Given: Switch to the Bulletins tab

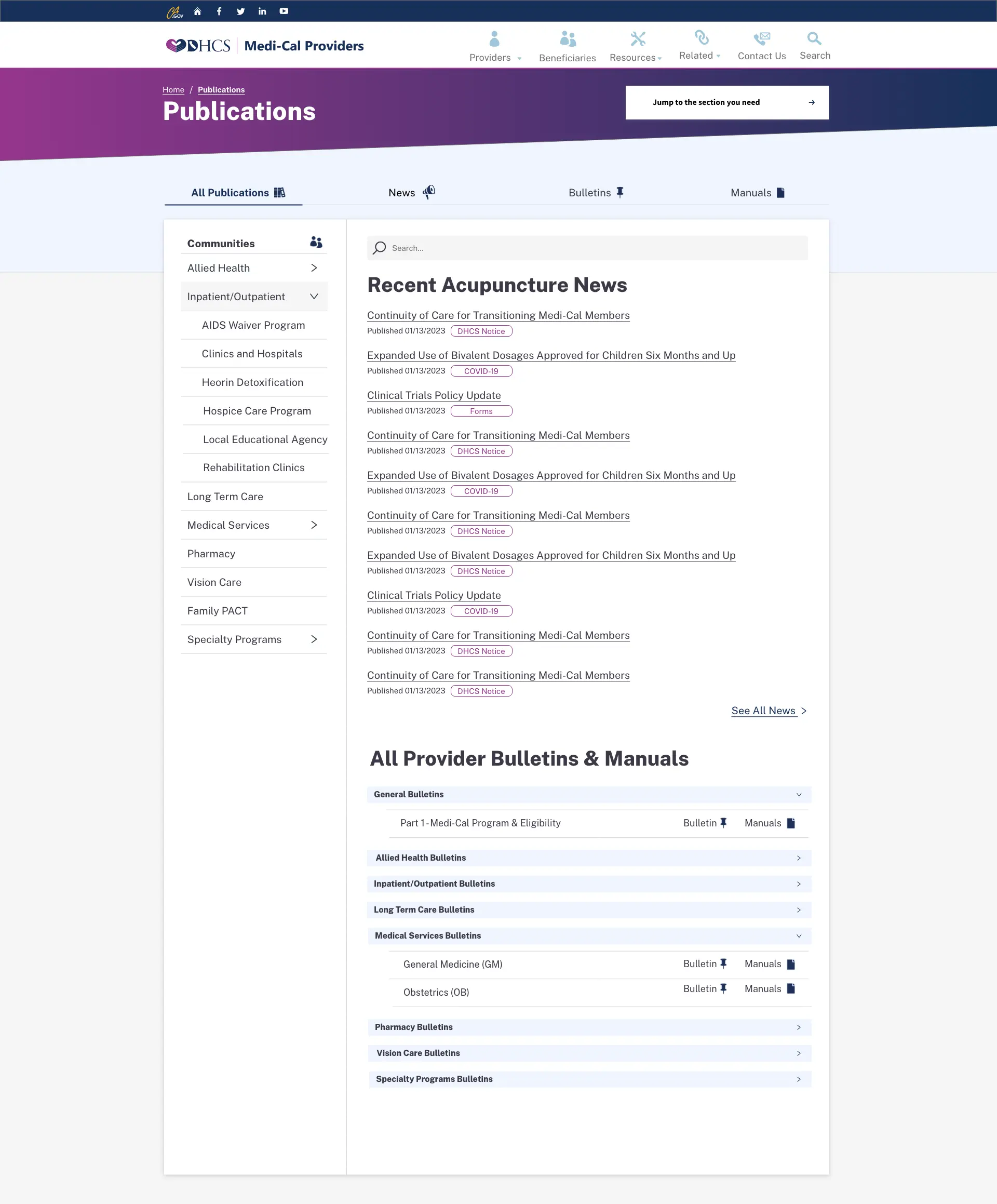Looking at the screenshot, I should (595, 193).
